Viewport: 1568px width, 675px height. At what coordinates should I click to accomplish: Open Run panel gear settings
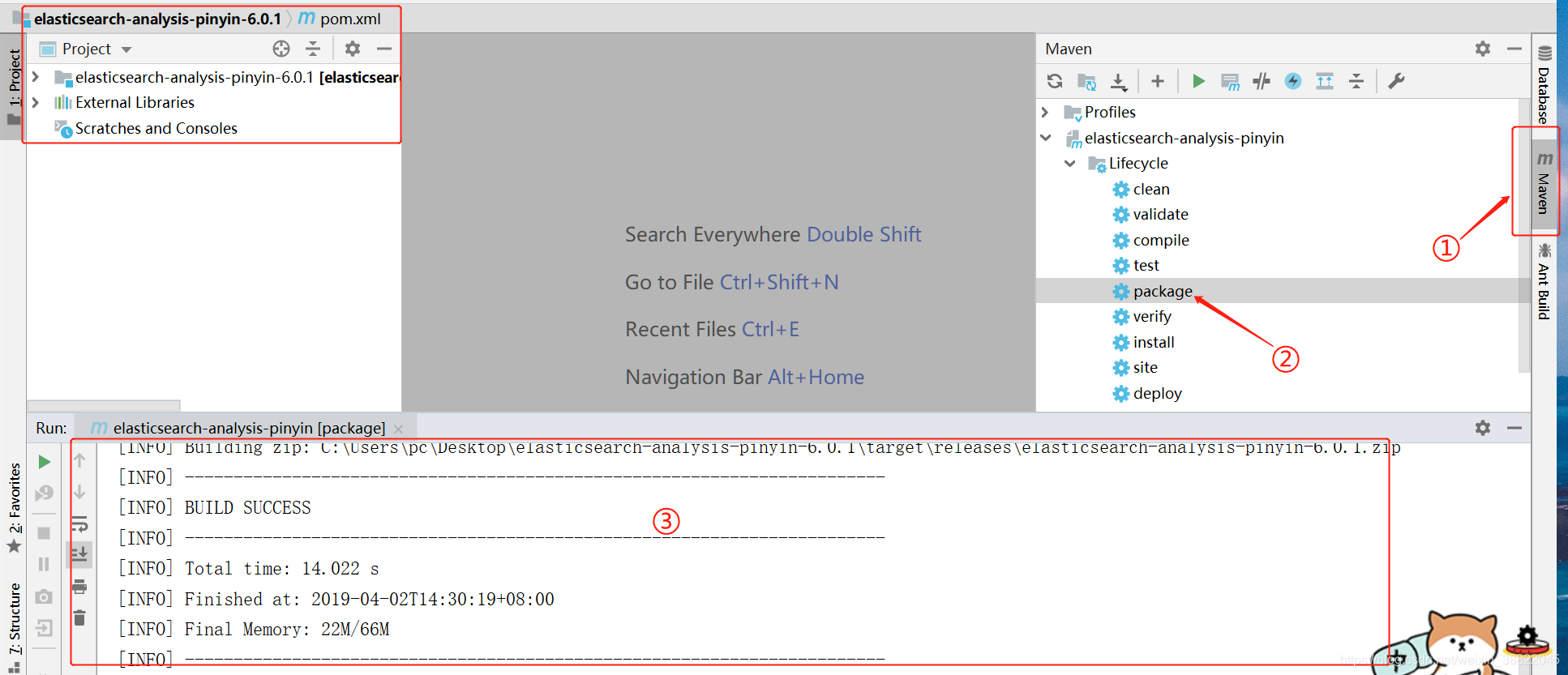(x=1483, y=428)
